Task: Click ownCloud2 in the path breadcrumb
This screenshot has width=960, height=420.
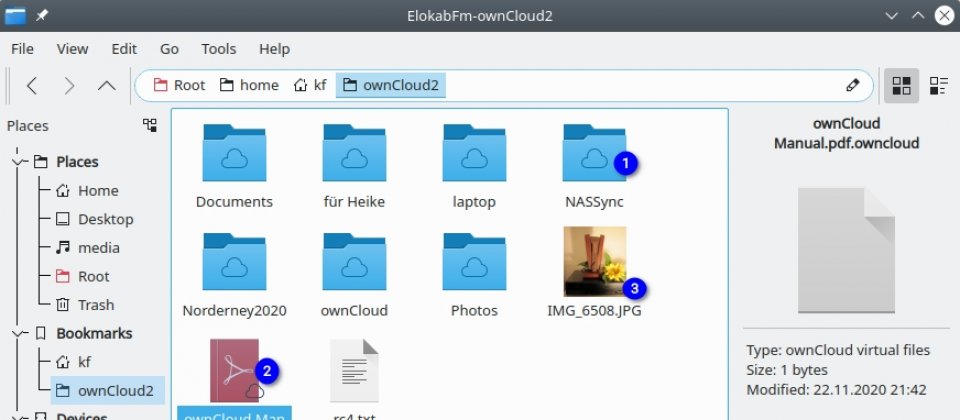Action: click(391, 85)
